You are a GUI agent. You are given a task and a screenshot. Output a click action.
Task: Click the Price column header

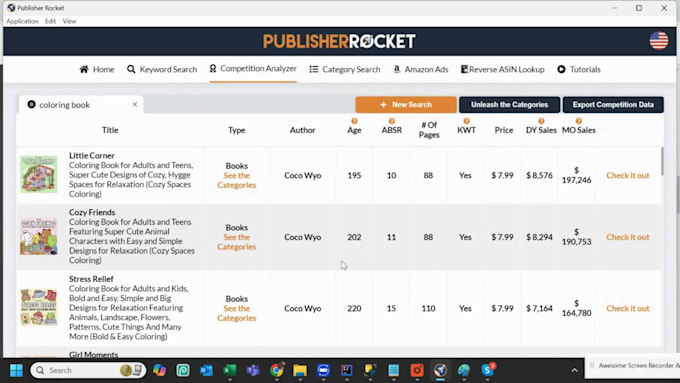[x=504, y=130]
